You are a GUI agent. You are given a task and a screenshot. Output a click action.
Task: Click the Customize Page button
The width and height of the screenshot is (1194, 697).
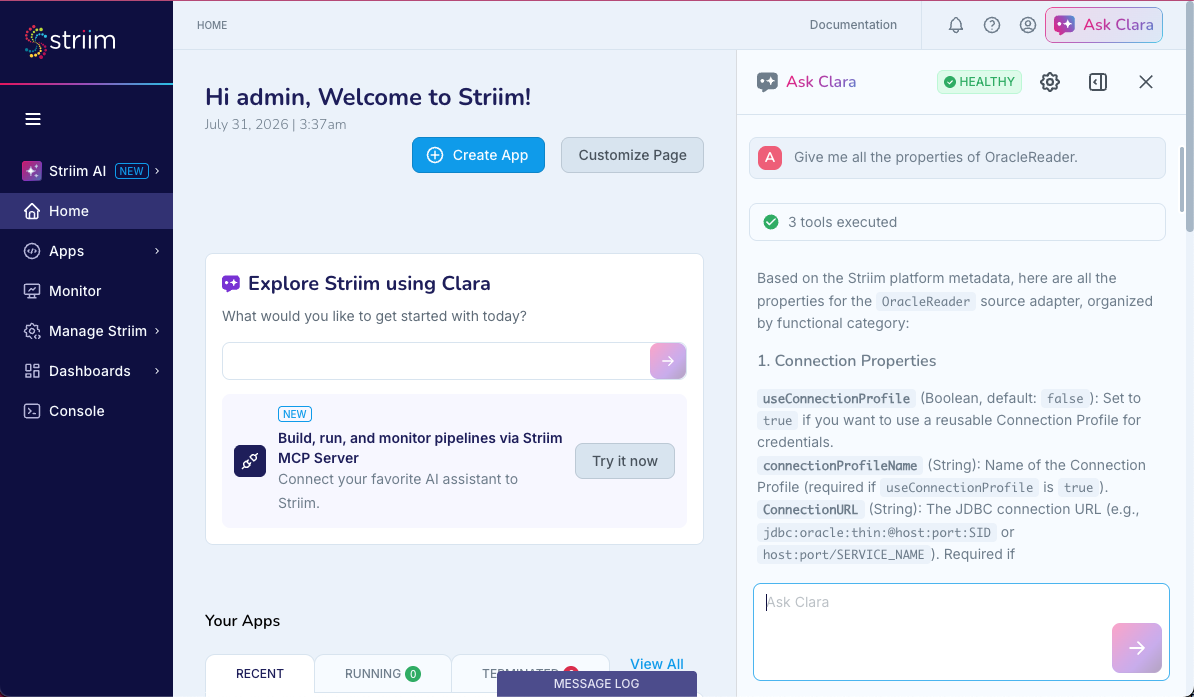pyautogui.click(x=632, y=155)
